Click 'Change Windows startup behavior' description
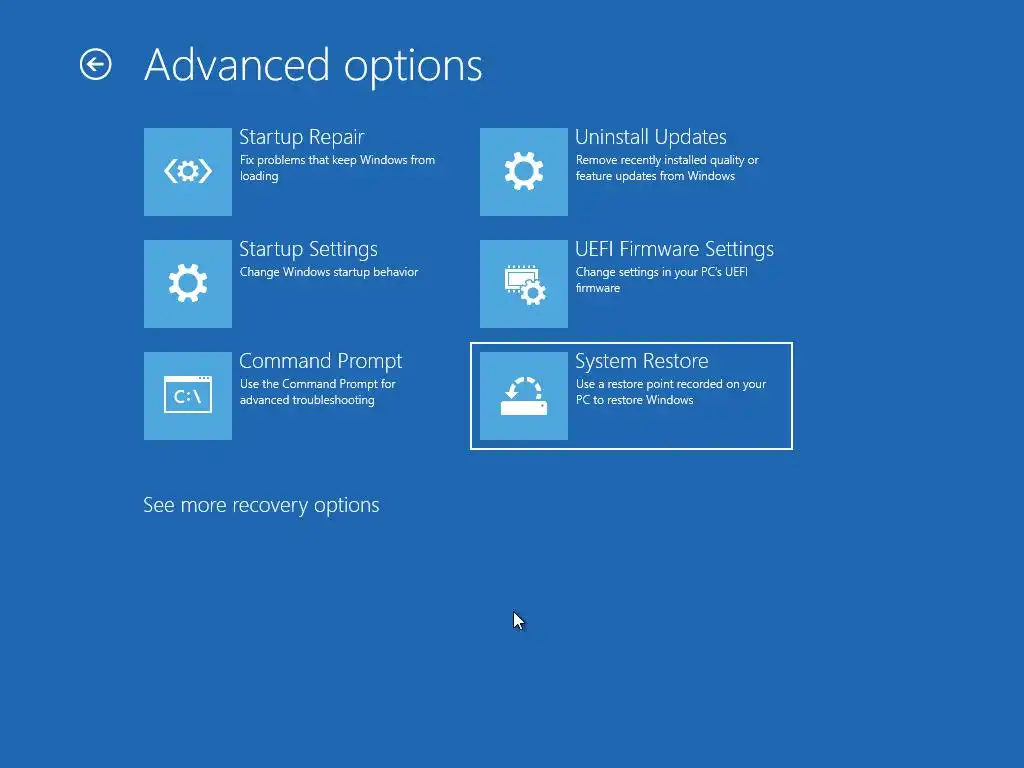 coord(328,272)
